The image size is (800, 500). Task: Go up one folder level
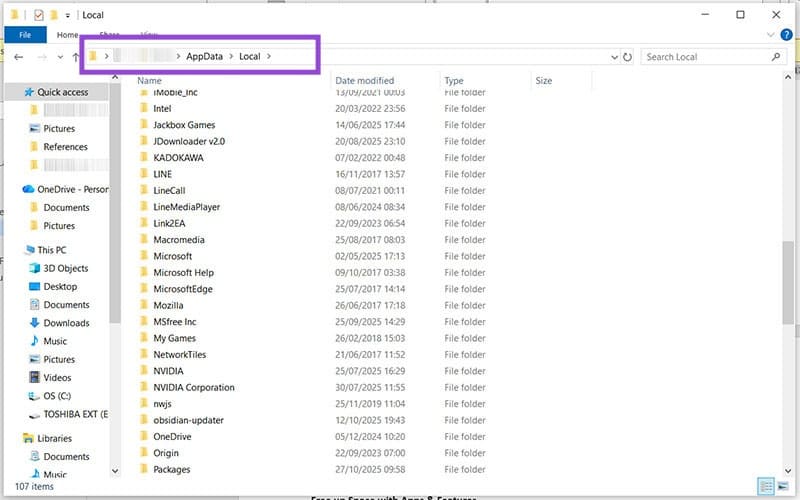(x=76, y=57)
